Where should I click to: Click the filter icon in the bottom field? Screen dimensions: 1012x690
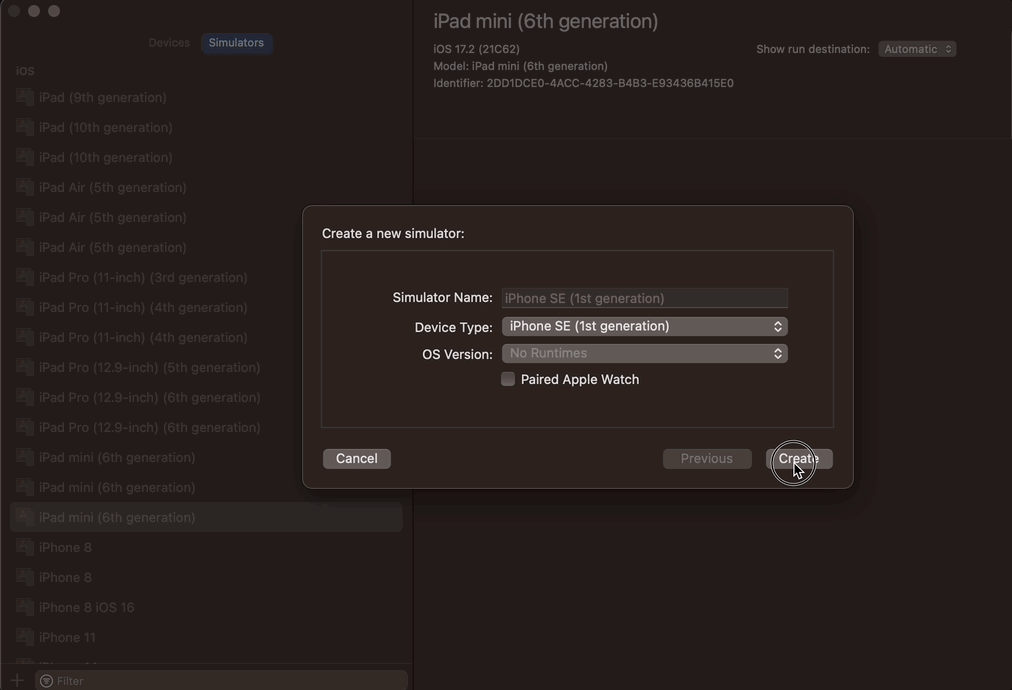tap(46, 681)
